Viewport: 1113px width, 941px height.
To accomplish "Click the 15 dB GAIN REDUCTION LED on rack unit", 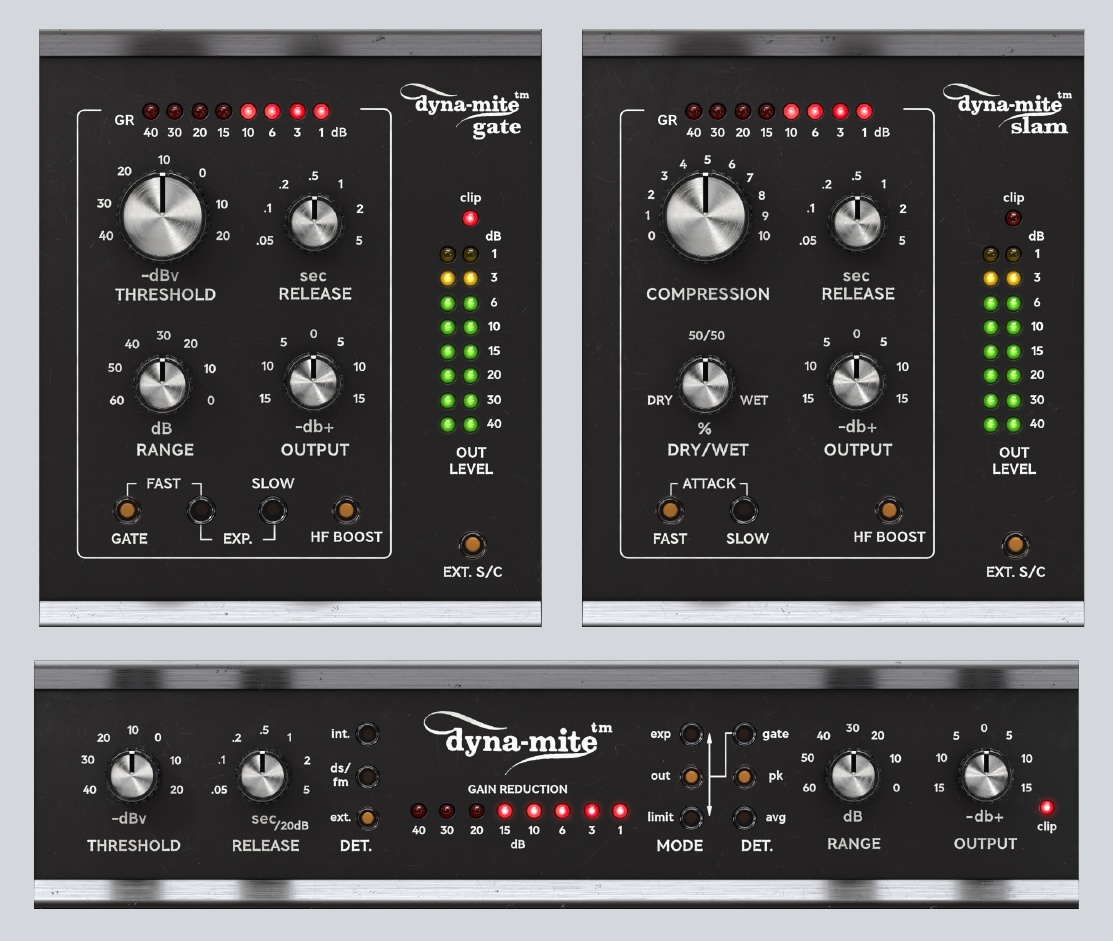I will [x=505, y=810].
